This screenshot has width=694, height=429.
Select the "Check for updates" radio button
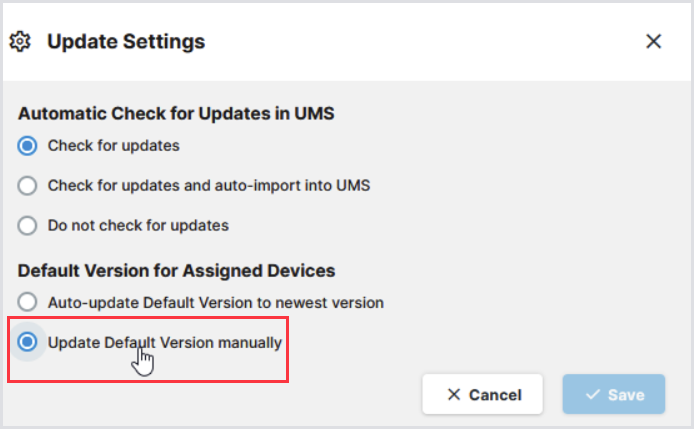(x=28, y=146)
